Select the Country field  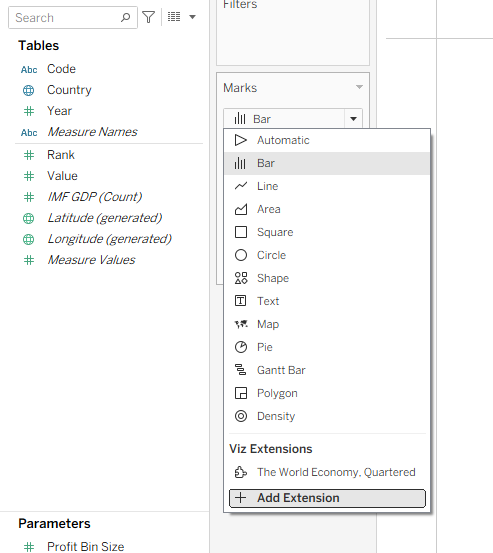click(x=69, y=90)
